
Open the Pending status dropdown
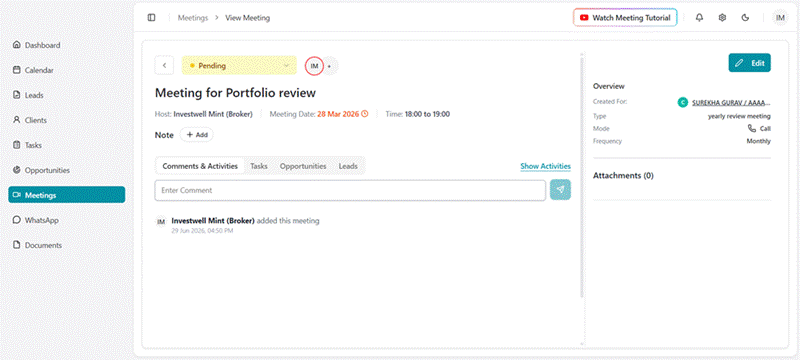point(239,66)
